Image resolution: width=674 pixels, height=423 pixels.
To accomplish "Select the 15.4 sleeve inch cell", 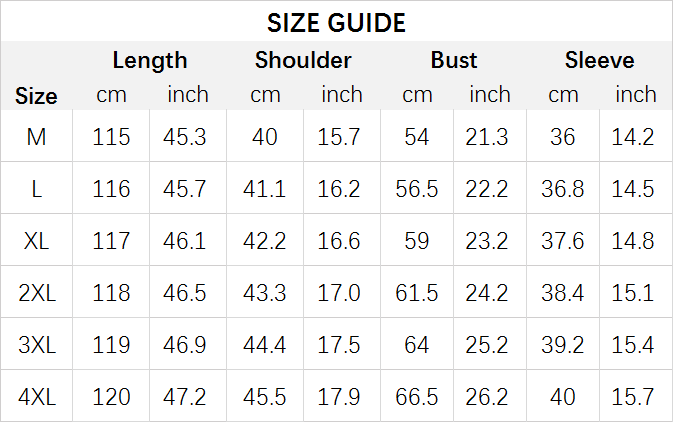I will click(x=633, y=345).
